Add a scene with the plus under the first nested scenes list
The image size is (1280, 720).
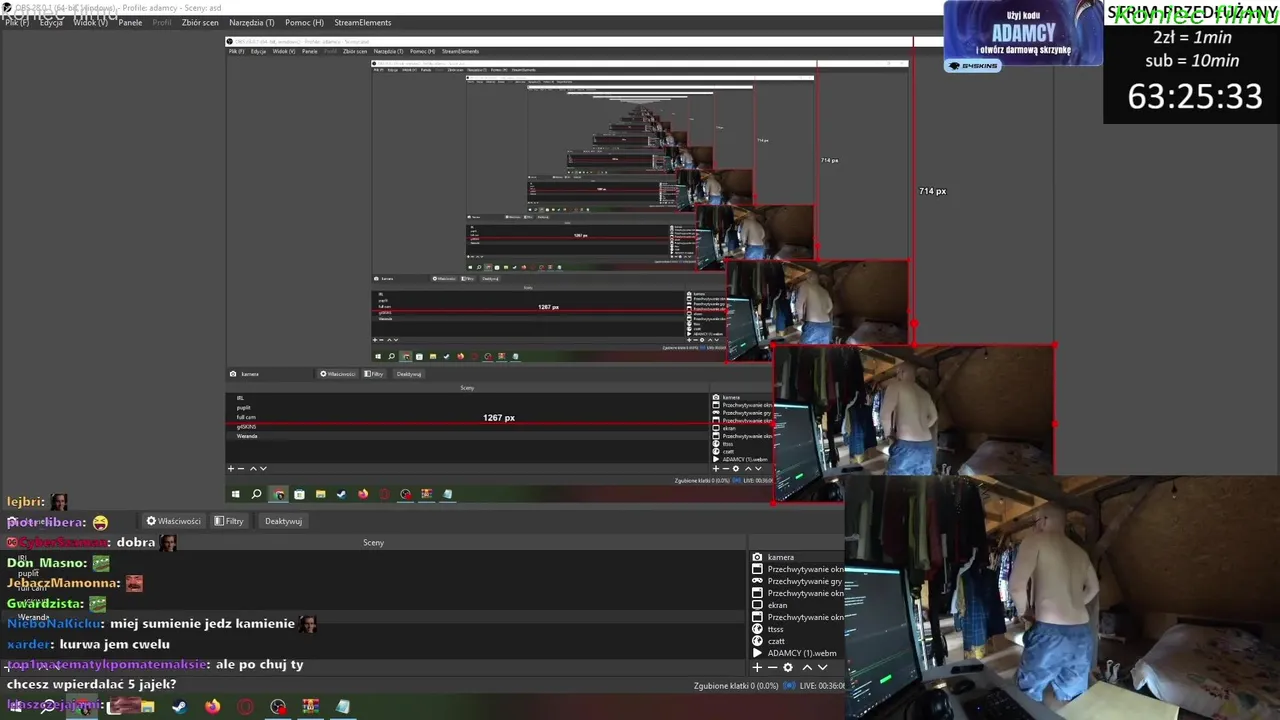[231, 468]
